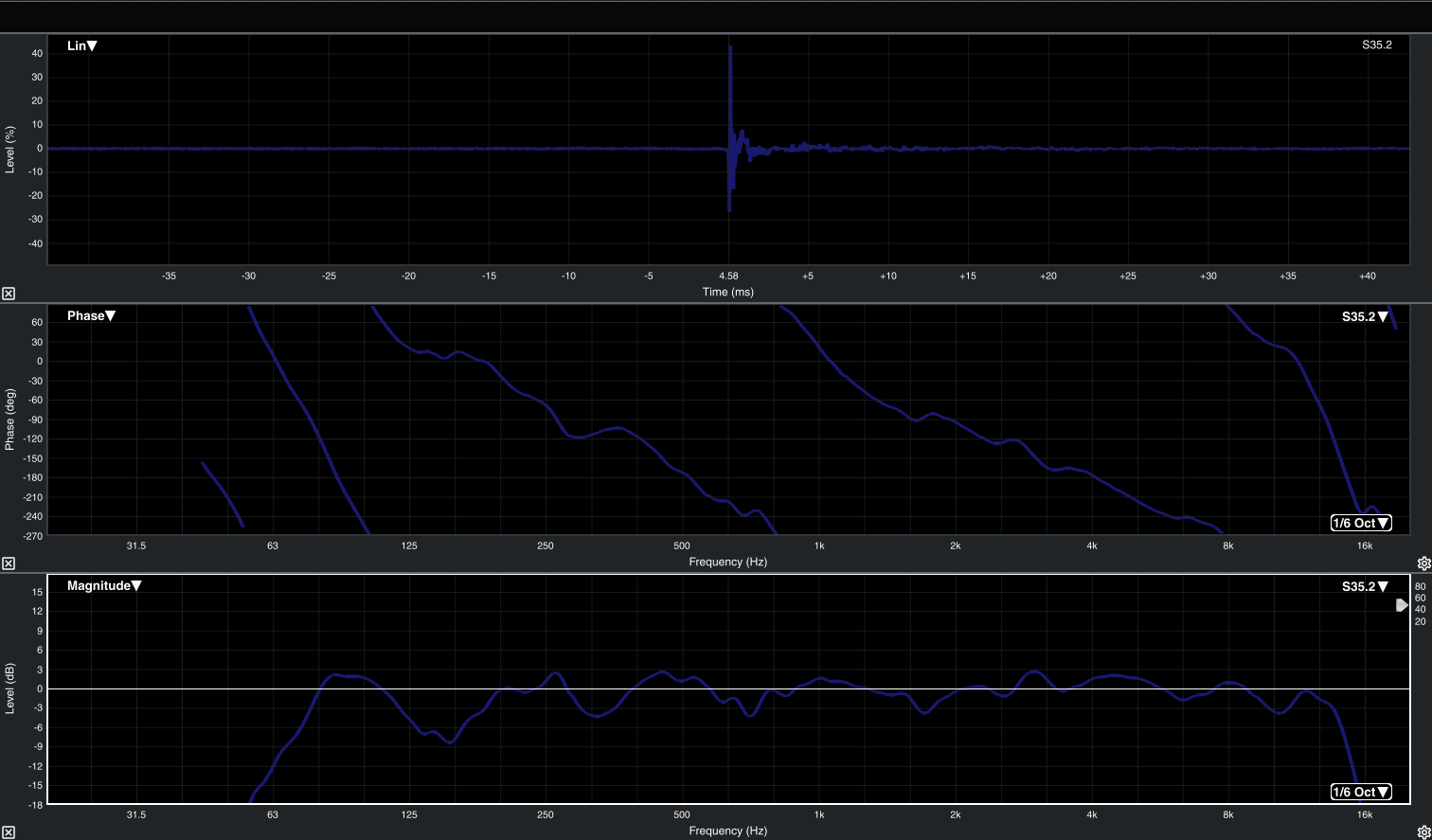Close the Phase graph panel
Screen dimensions: 1432x840
click(x=8, y=563)
